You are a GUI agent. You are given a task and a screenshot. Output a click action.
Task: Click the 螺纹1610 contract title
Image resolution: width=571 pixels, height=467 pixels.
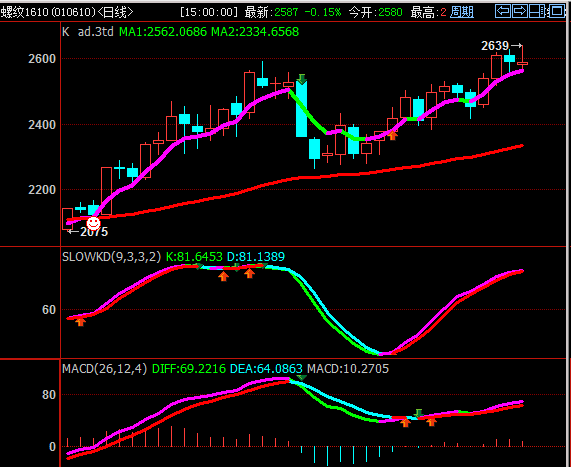(x=25, y=12)
